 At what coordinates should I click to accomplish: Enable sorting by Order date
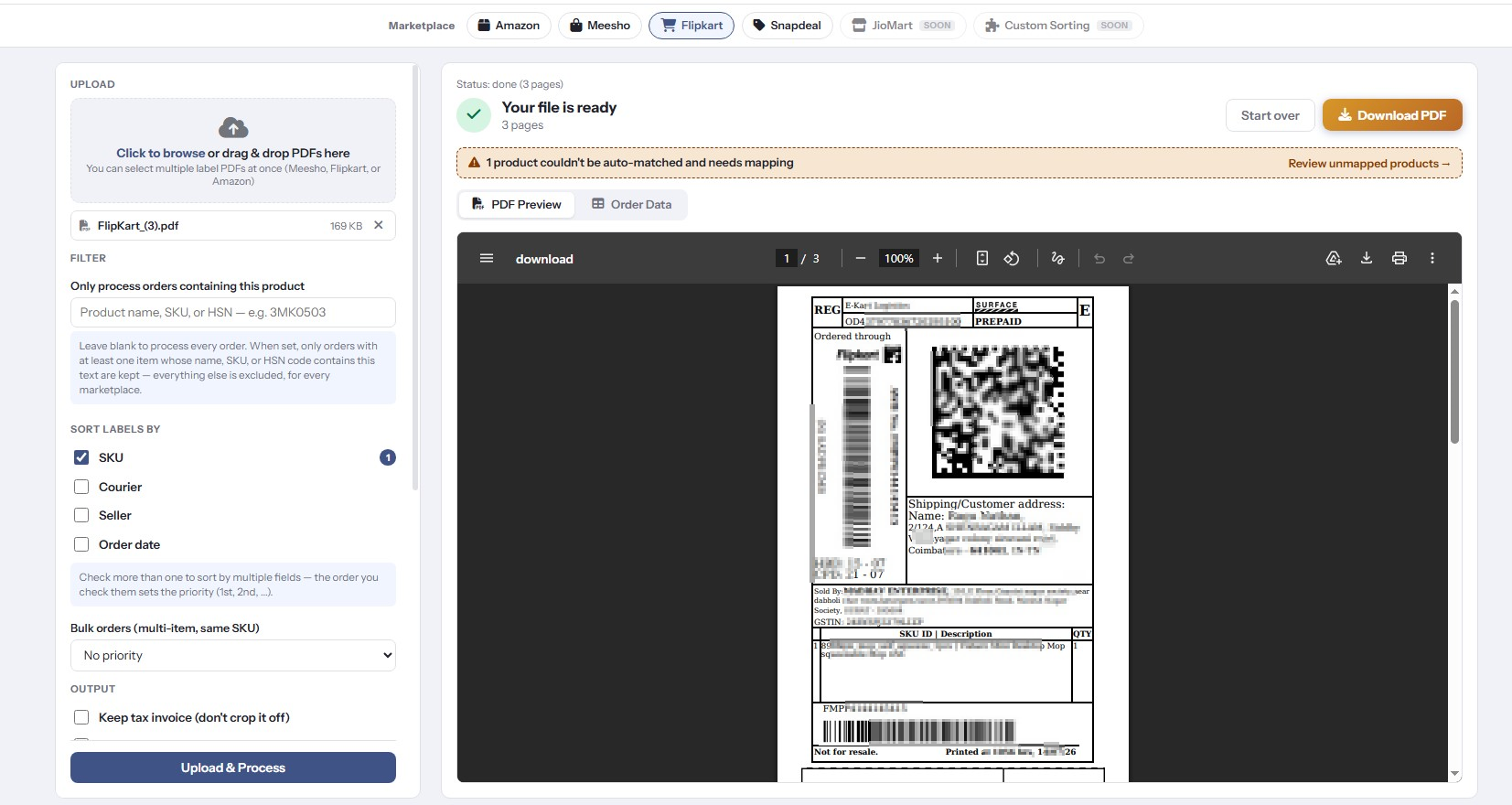coord(81,544)
